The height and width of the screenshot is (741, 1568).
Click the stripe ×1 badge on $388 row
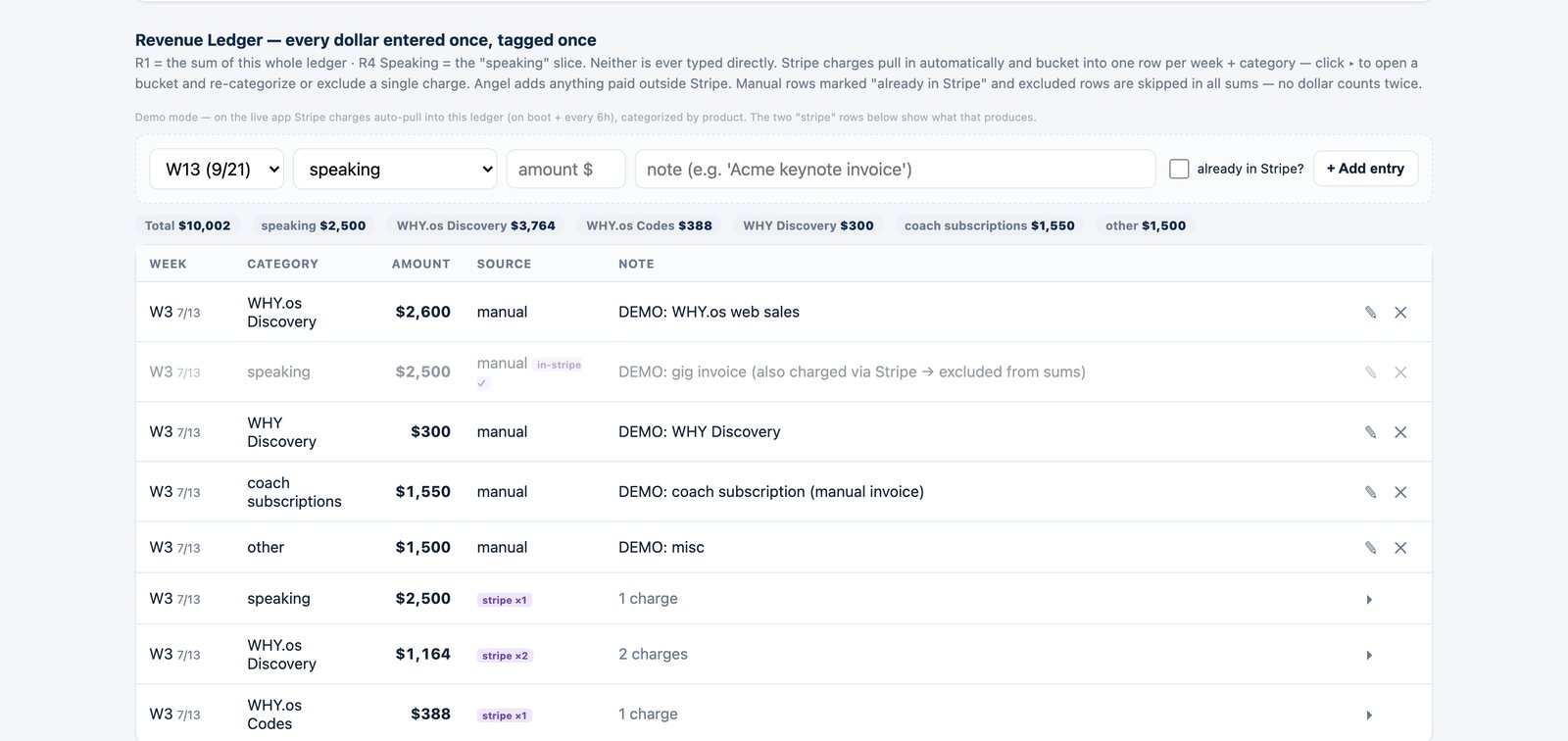[x=505, y=716]
